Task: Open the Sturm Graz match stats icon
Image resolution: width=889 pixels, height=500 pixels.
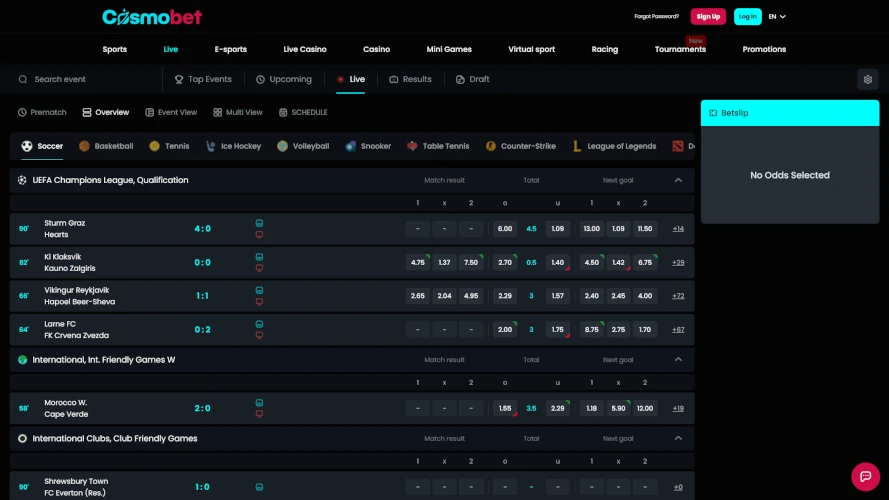Action: pos(259,223)
